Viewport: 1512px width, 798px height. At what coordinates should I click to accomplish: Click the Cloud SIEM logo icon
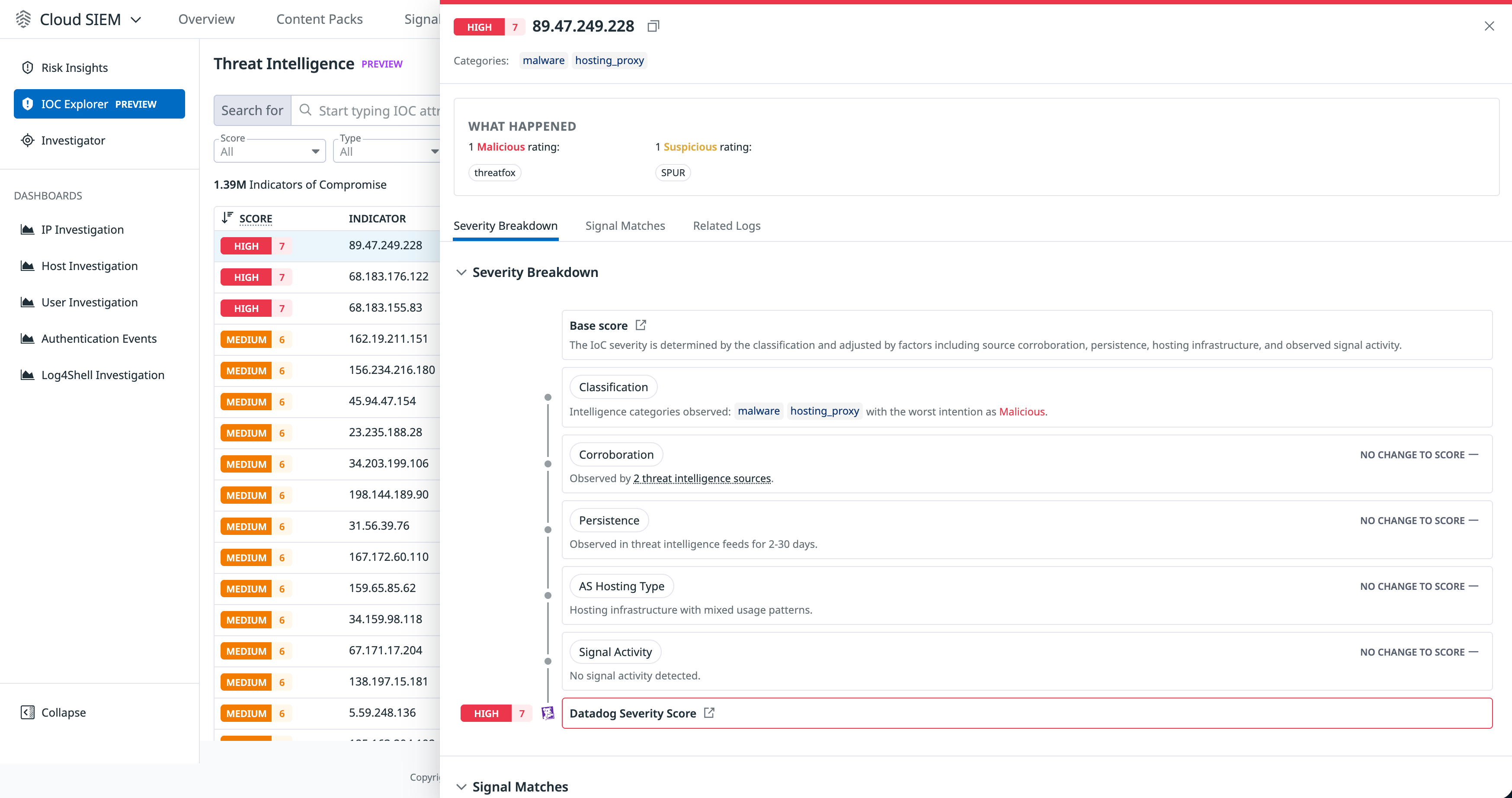23,19
